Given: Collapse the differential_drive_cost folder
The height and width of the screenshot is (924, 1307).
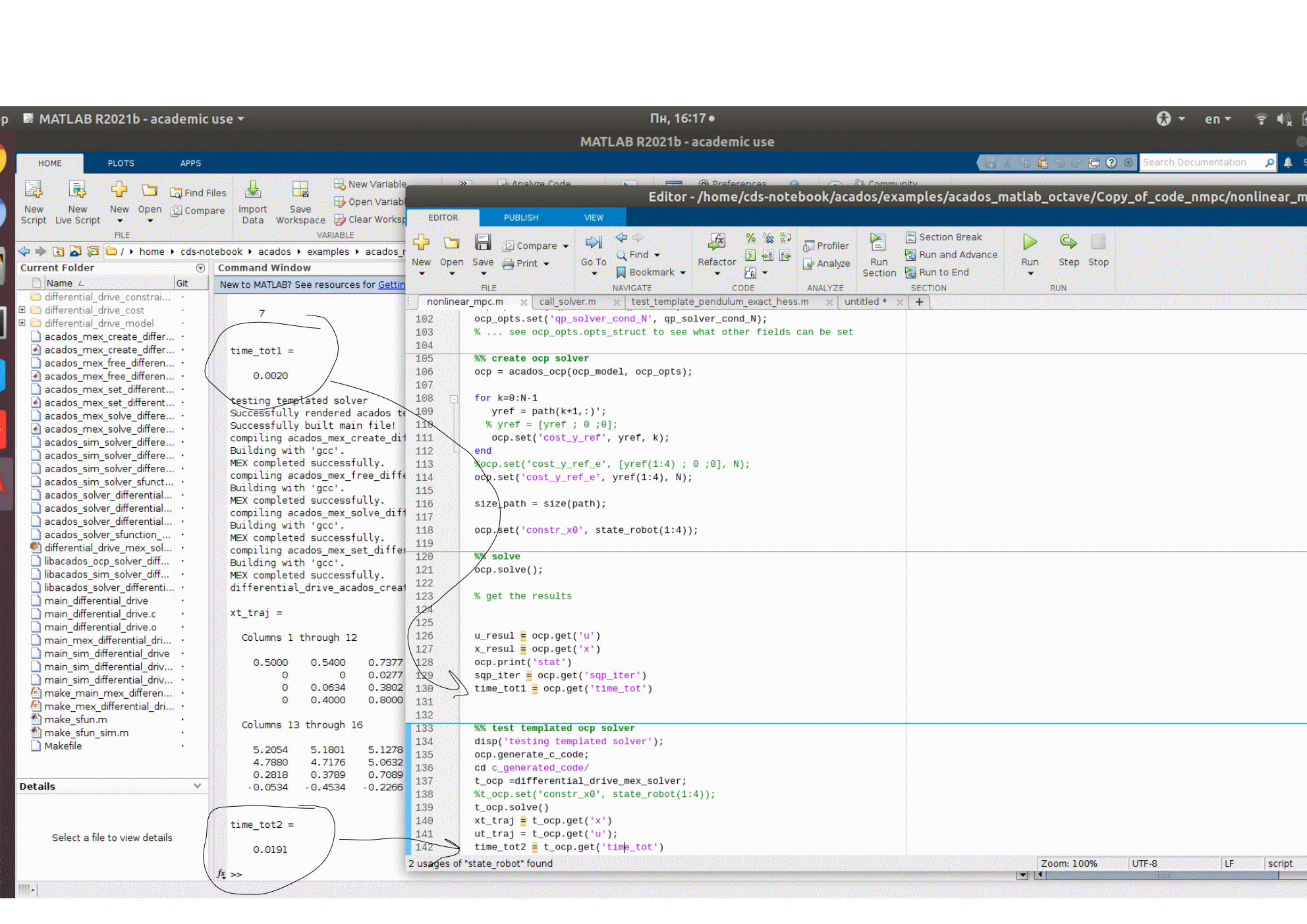Looking at the screenshot, I should pyautogui.click(x=22, y=310).
